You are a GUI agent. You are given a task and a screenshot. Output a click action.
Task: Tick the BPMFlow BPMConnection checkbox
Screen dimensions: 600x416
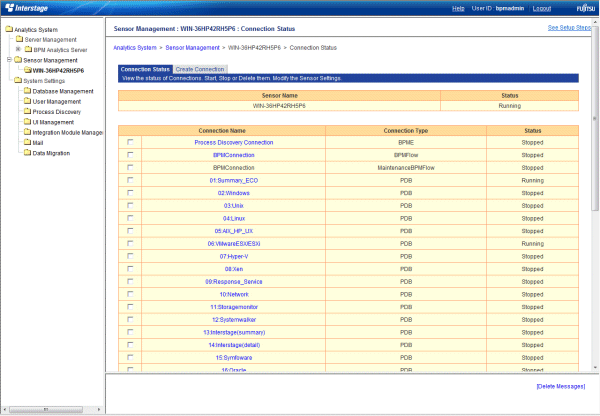point(130,155)
